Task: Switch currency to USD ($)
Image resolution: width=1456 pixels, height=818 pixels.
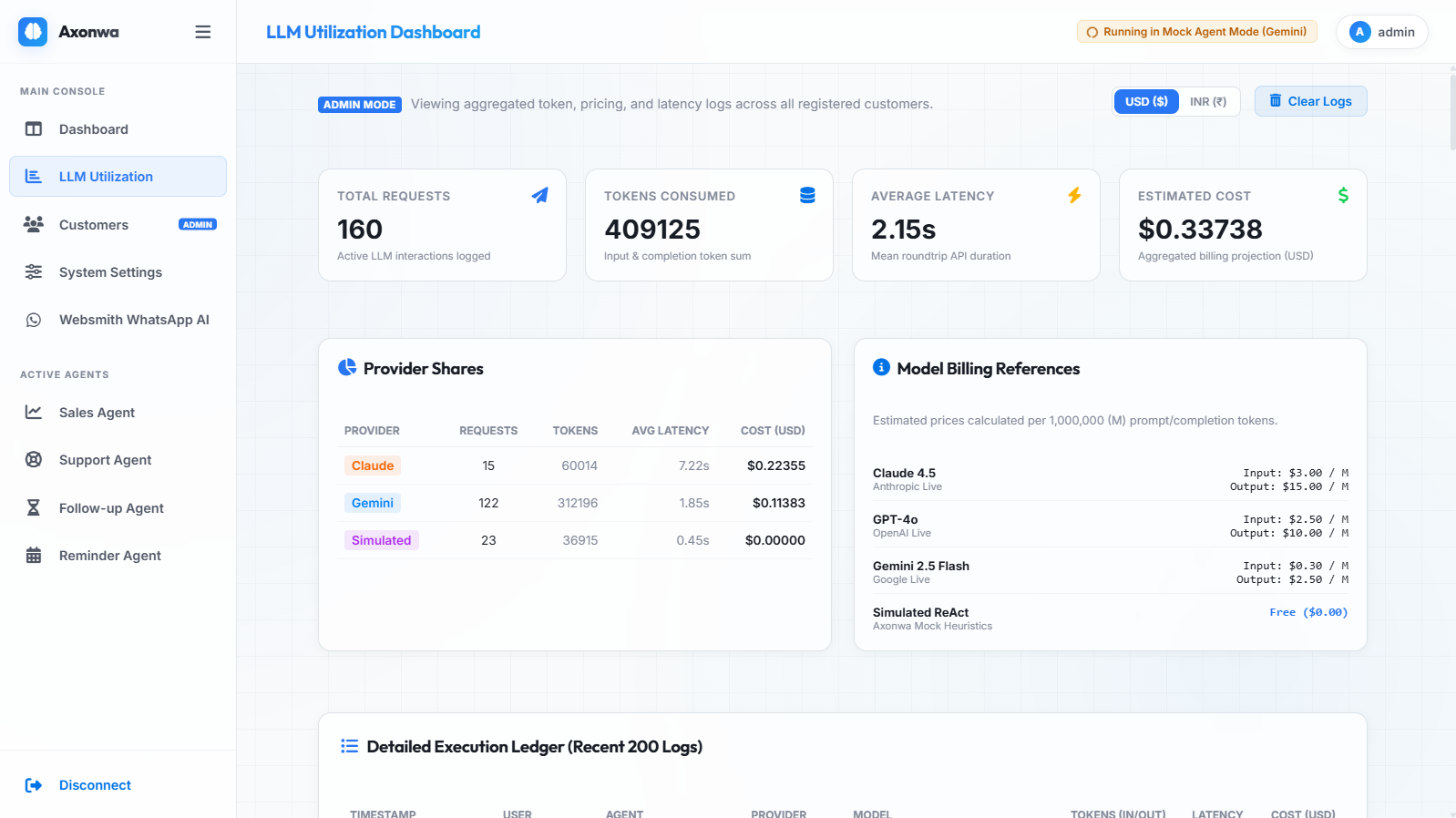Action: pyautogui.click(x=1146, y=101)
